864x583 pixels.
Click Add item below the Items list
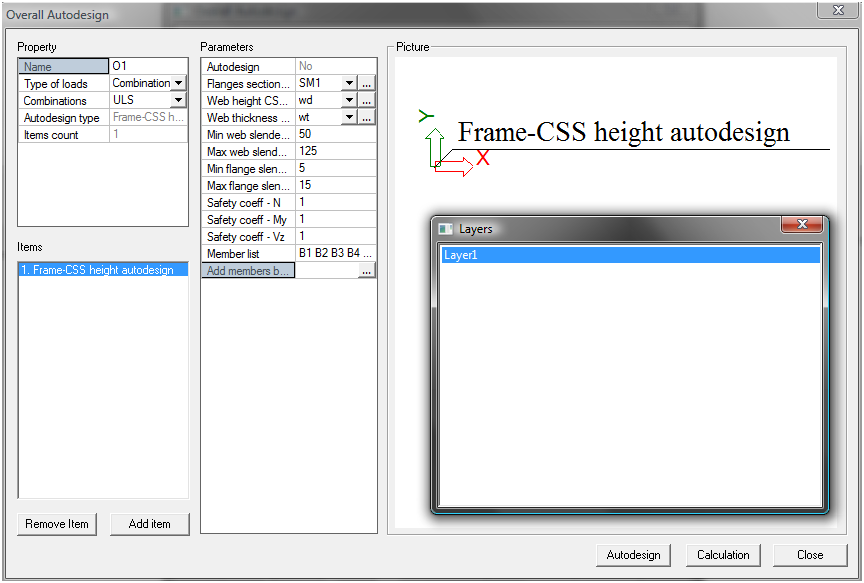click(x=149, y=523)
